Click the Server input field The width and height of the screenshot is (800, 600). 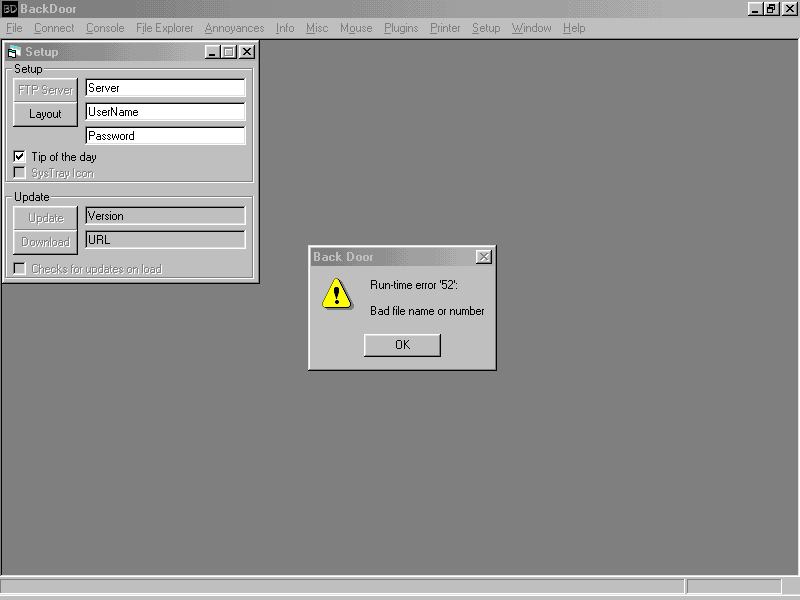(165, 88)
